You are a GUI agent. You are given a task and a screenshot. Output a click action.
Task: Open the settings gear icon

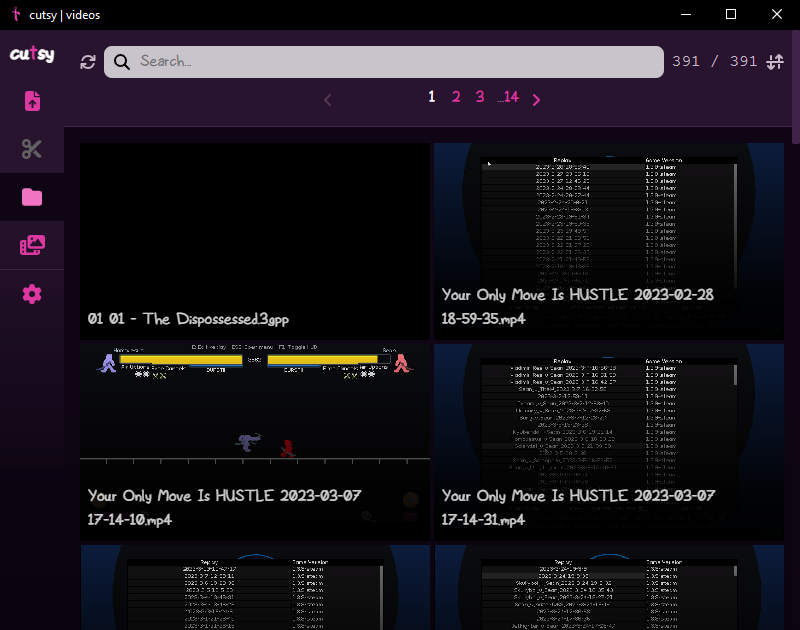tap(32, 294)
